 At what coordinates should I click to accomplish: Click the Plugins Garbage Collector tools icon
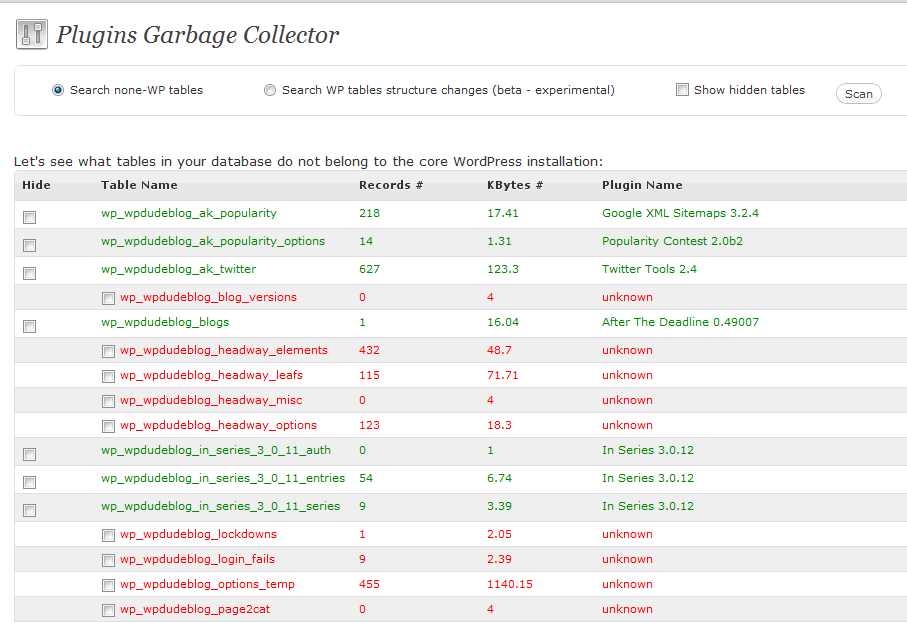click(x=32, y=34)
